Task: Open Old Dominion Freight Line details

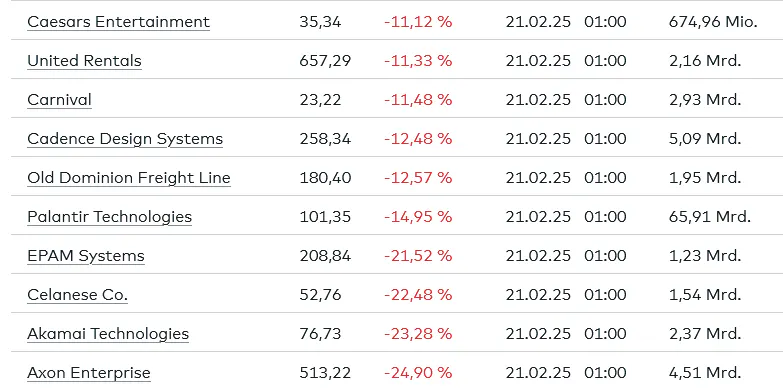Action: (x=129, y=178)
